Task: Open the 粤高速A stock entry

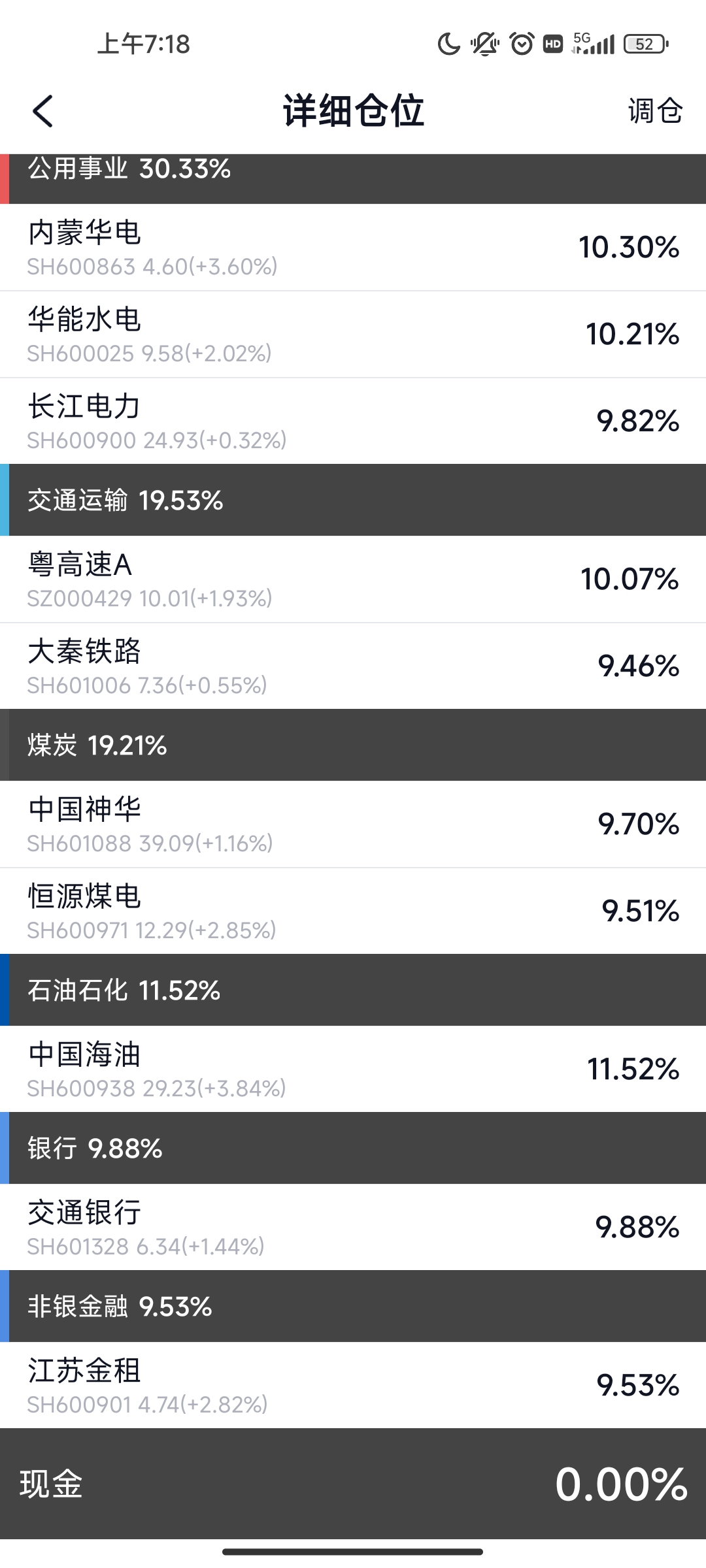Action: (353, 580)
